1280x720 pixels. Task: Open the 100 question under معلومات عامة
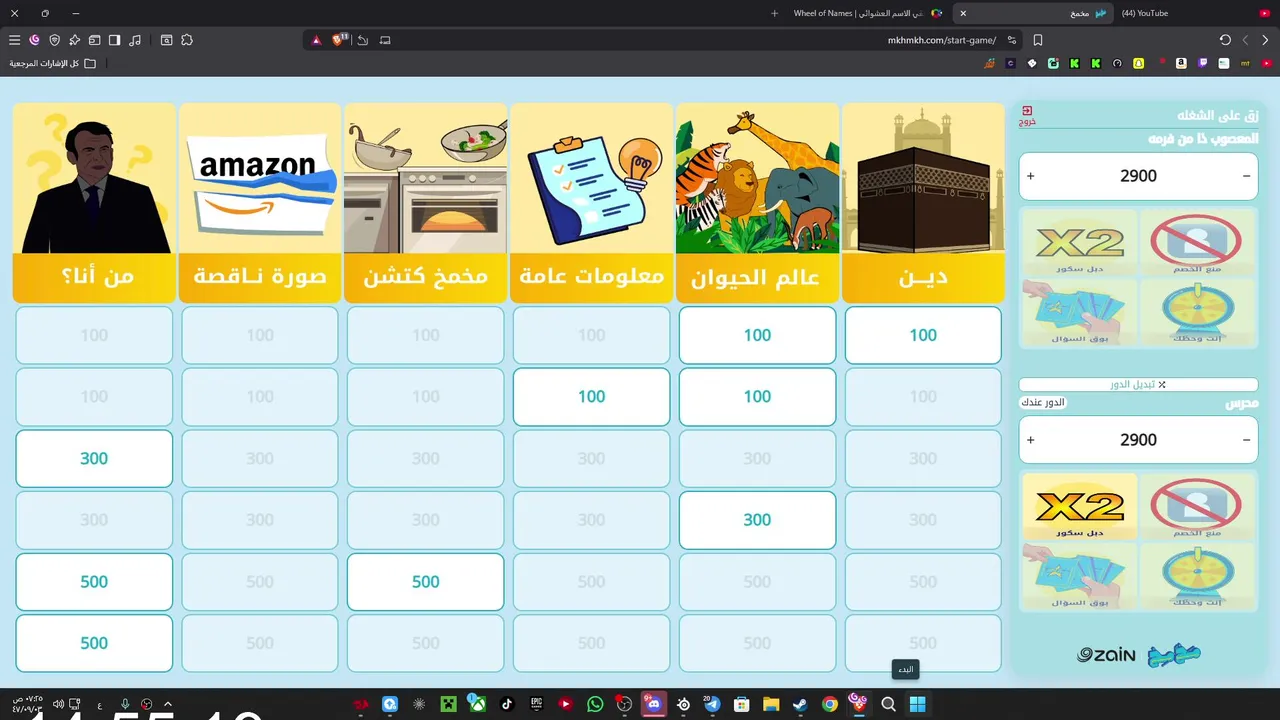[x=591, y=397]
